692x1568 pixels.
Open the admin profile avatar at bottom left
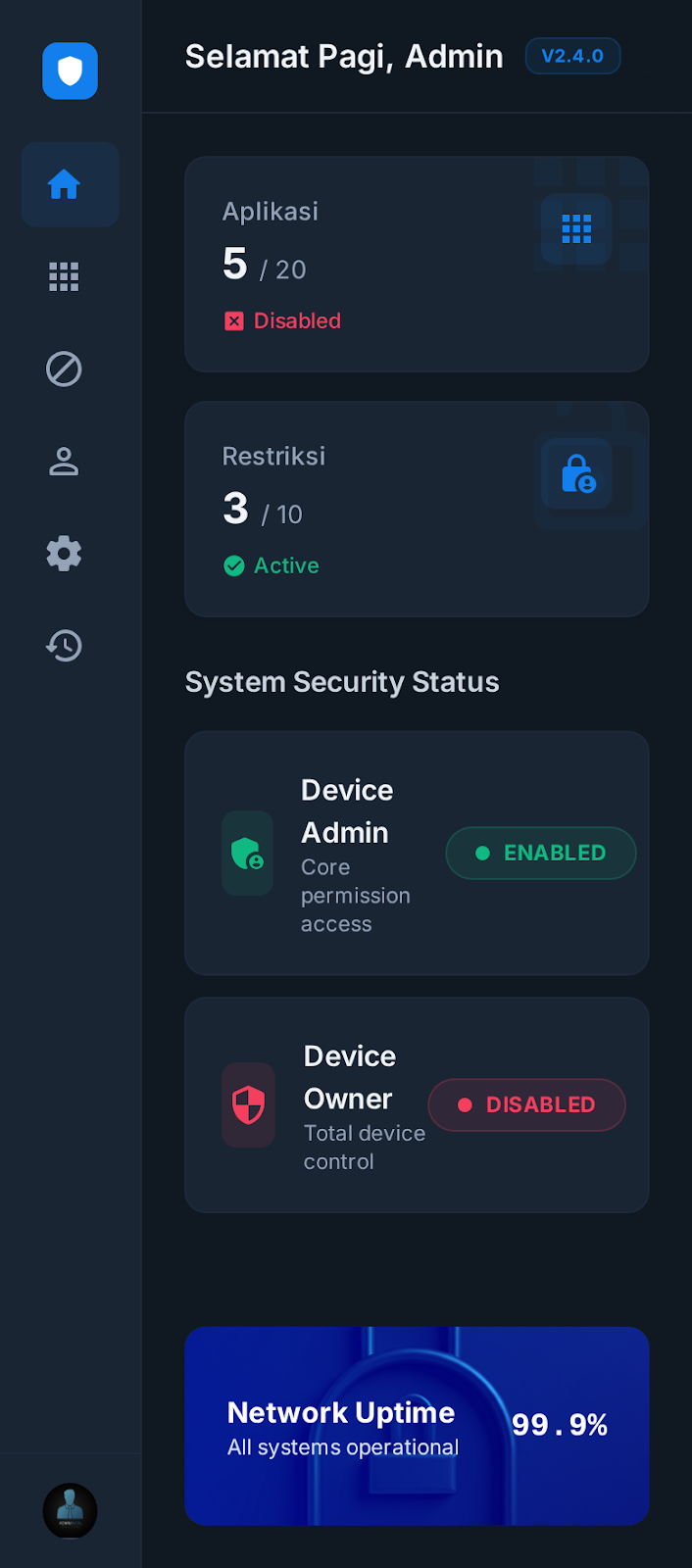pos(70,1511)
